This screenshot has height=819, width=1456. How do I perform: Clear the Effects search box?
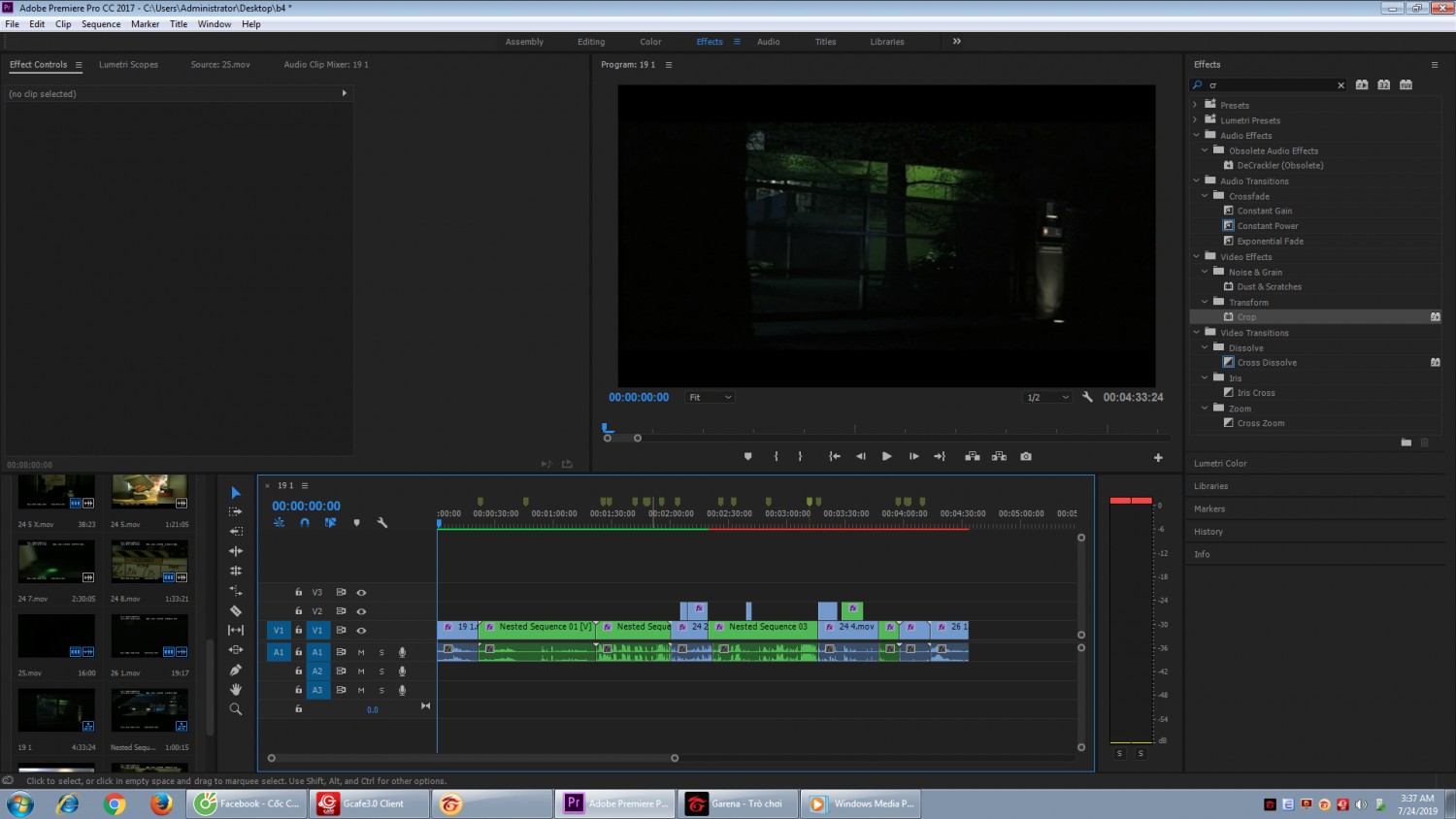pos(1341,85)
